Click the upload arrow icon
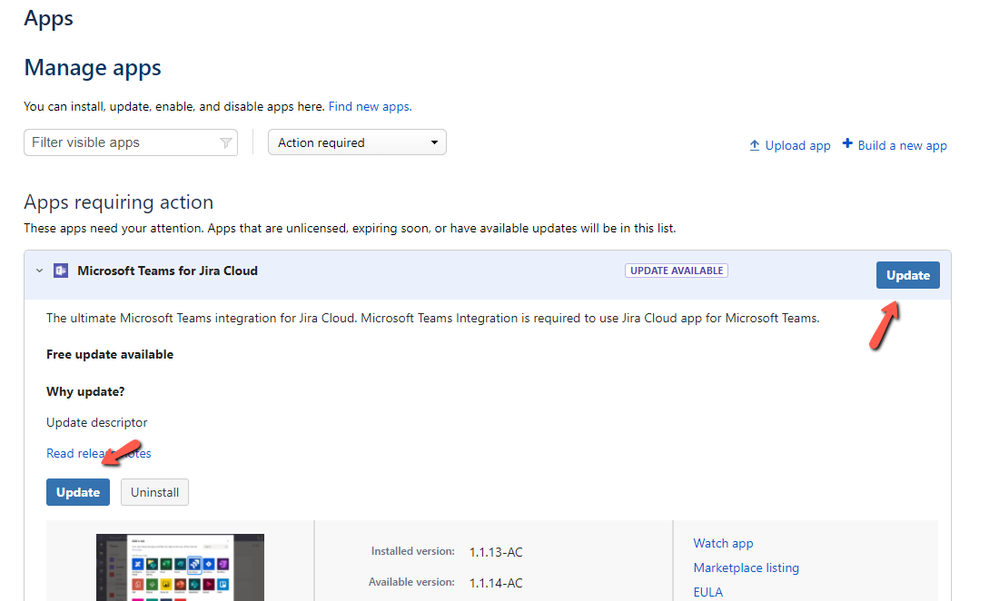Screen dimensions: 999x601 [x=754, y=145]
